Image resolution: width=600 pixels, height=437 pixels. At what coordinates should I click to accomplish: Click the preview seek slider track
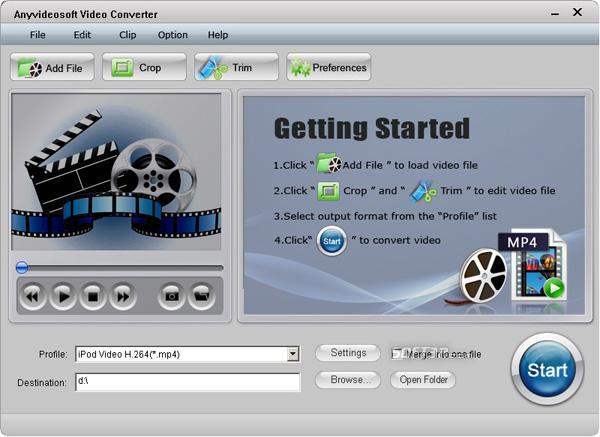pos(120,267)
